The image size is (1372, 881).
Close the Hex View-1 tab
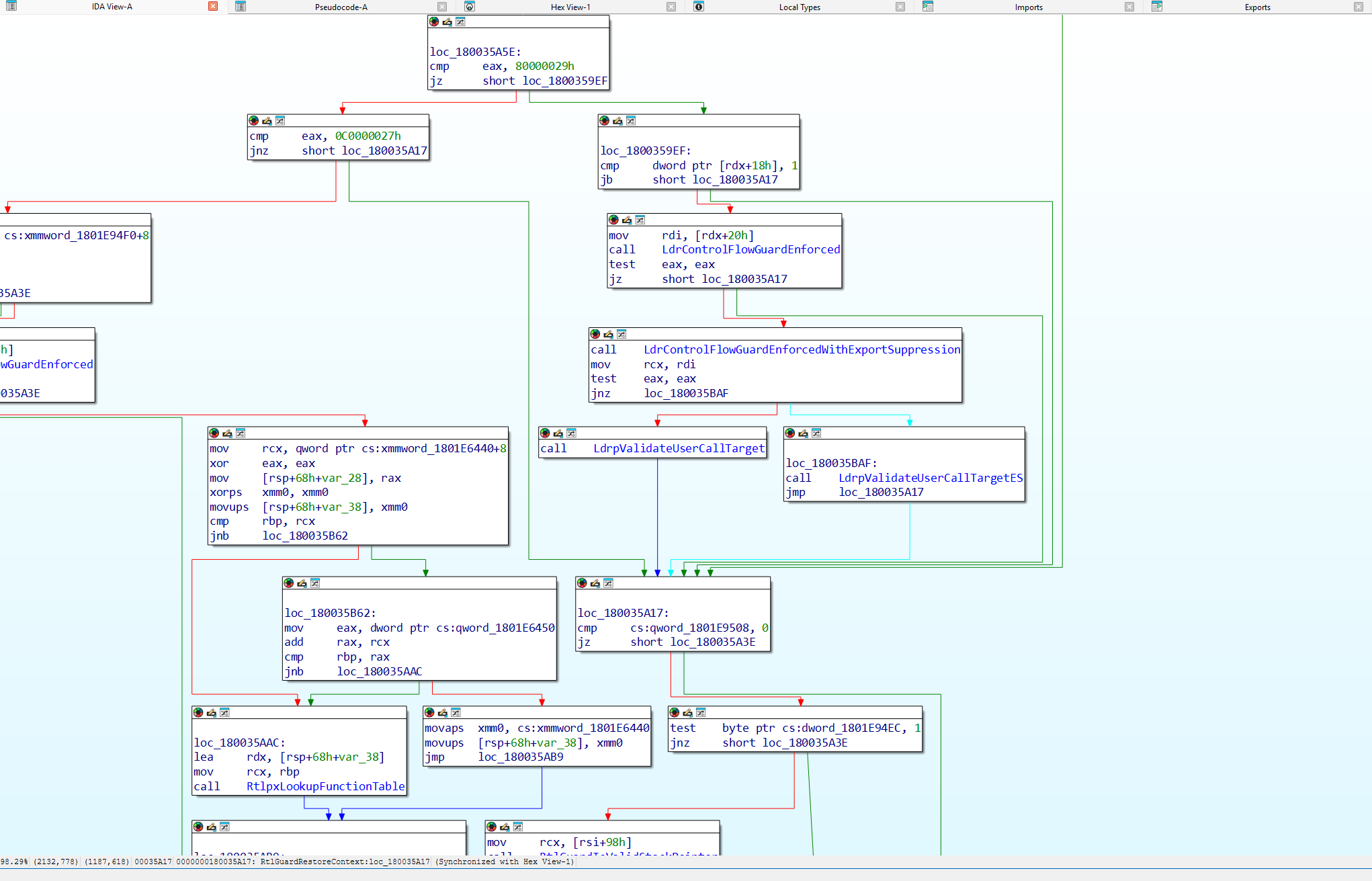point(671,7)
